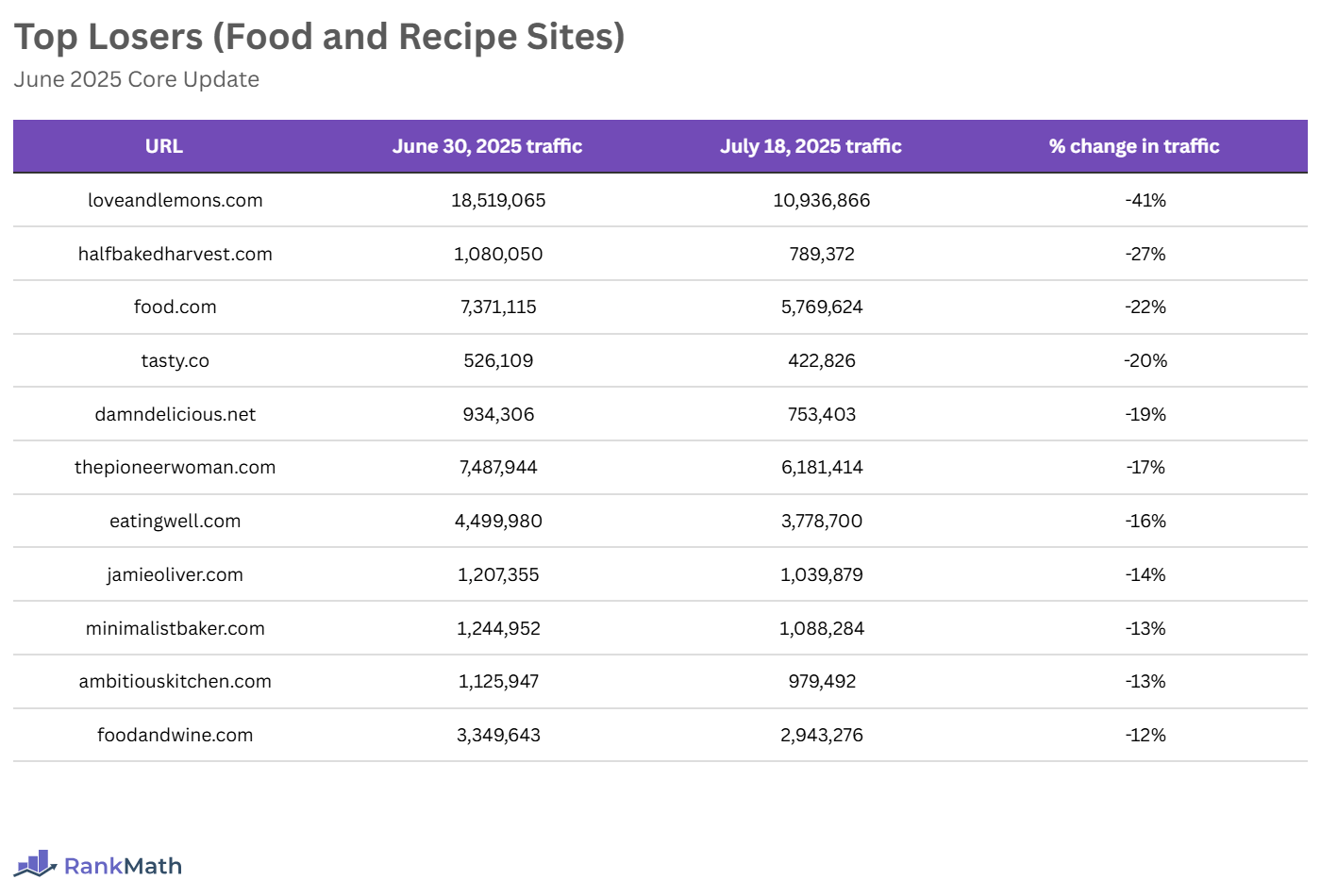Select the tasty.co cell
Screen dimensions: 1321x896
pyautogui.click(x=176, y=360)
